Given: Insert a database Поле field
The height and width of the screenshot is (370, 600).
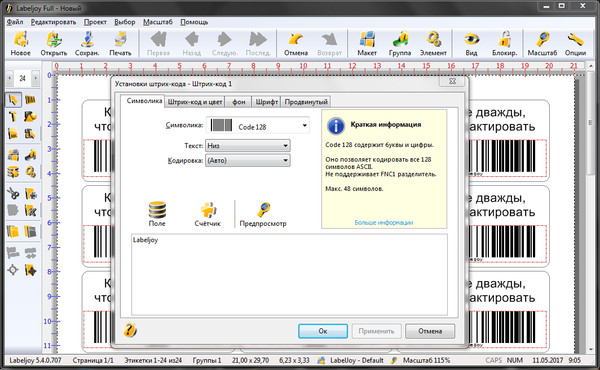Looking at the screenshot, I should click(157, 214).
